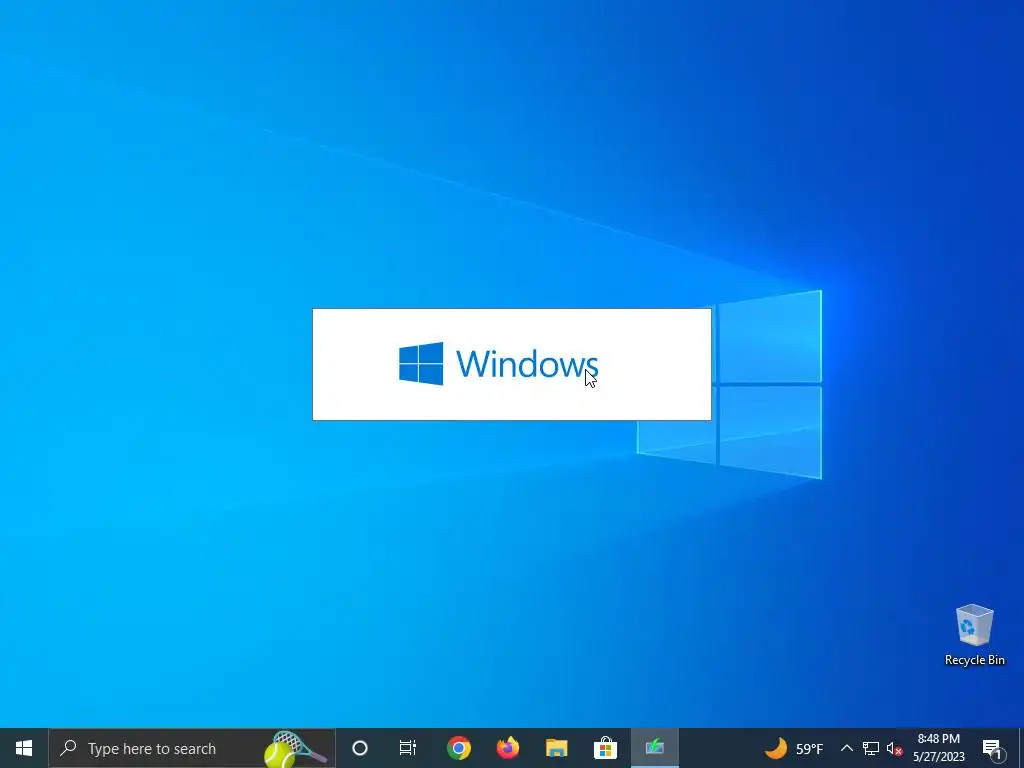
Task: Click the tennis racket search highlight icon
Action: [295, 748]
